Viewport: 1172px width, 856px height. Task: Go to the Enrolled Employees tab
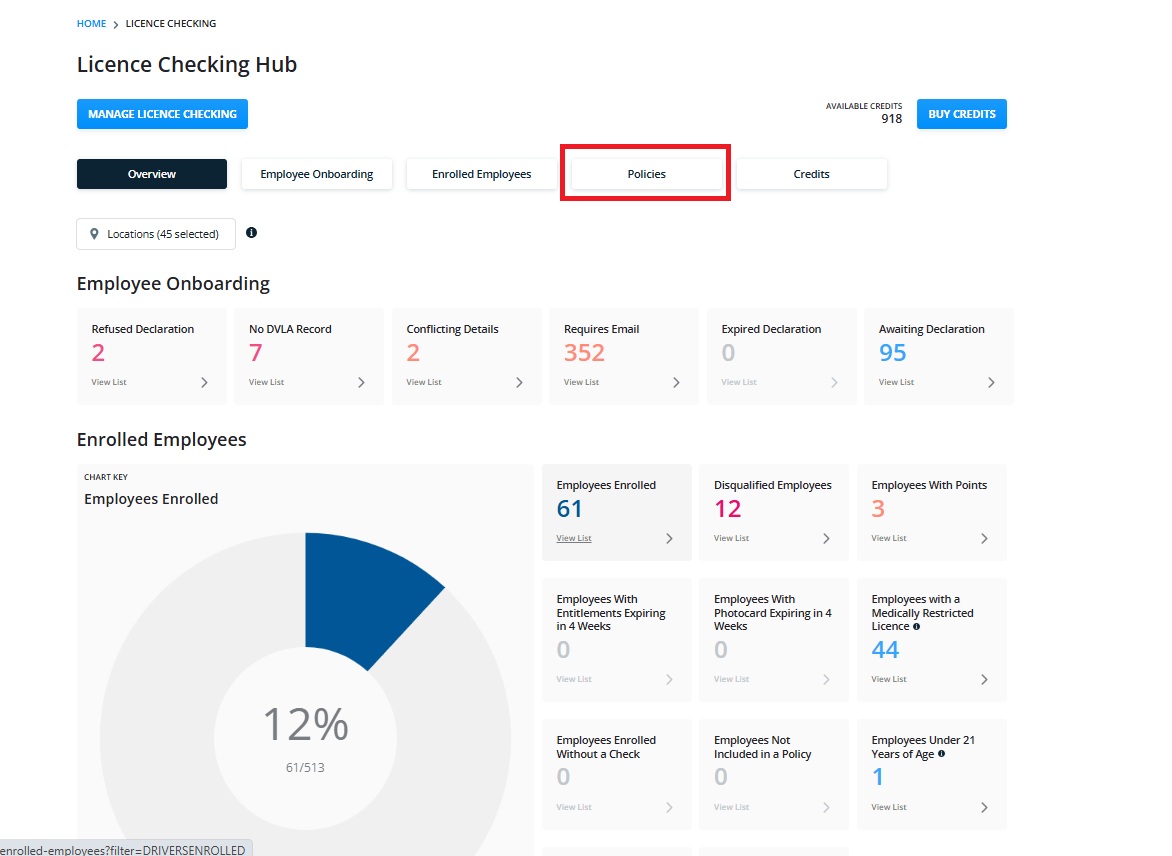(x=481, y=174)
